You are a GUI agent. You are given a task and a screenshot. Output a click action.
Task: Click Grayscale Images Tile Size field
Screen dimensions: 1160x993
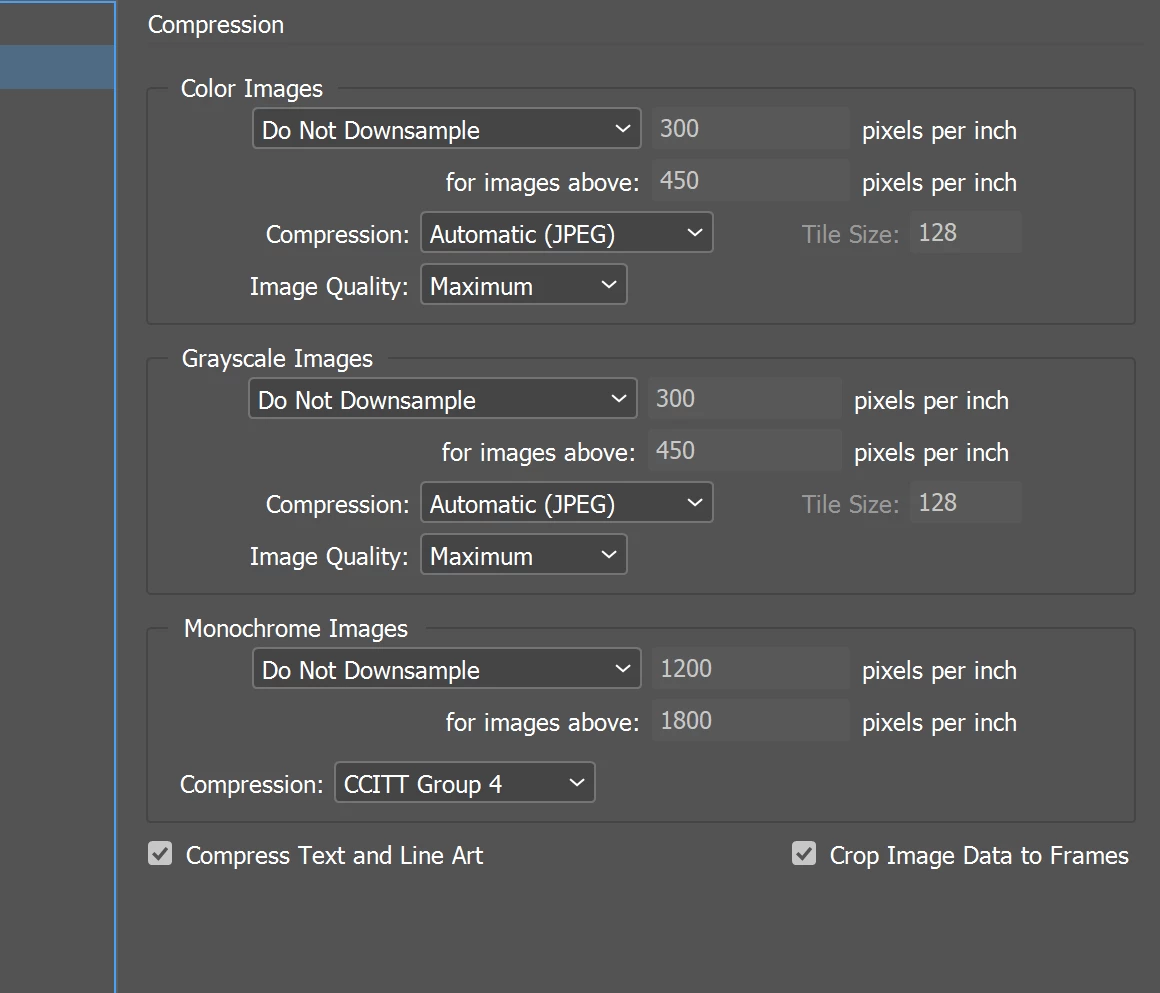pyautogui.click(x=964, y=504)
